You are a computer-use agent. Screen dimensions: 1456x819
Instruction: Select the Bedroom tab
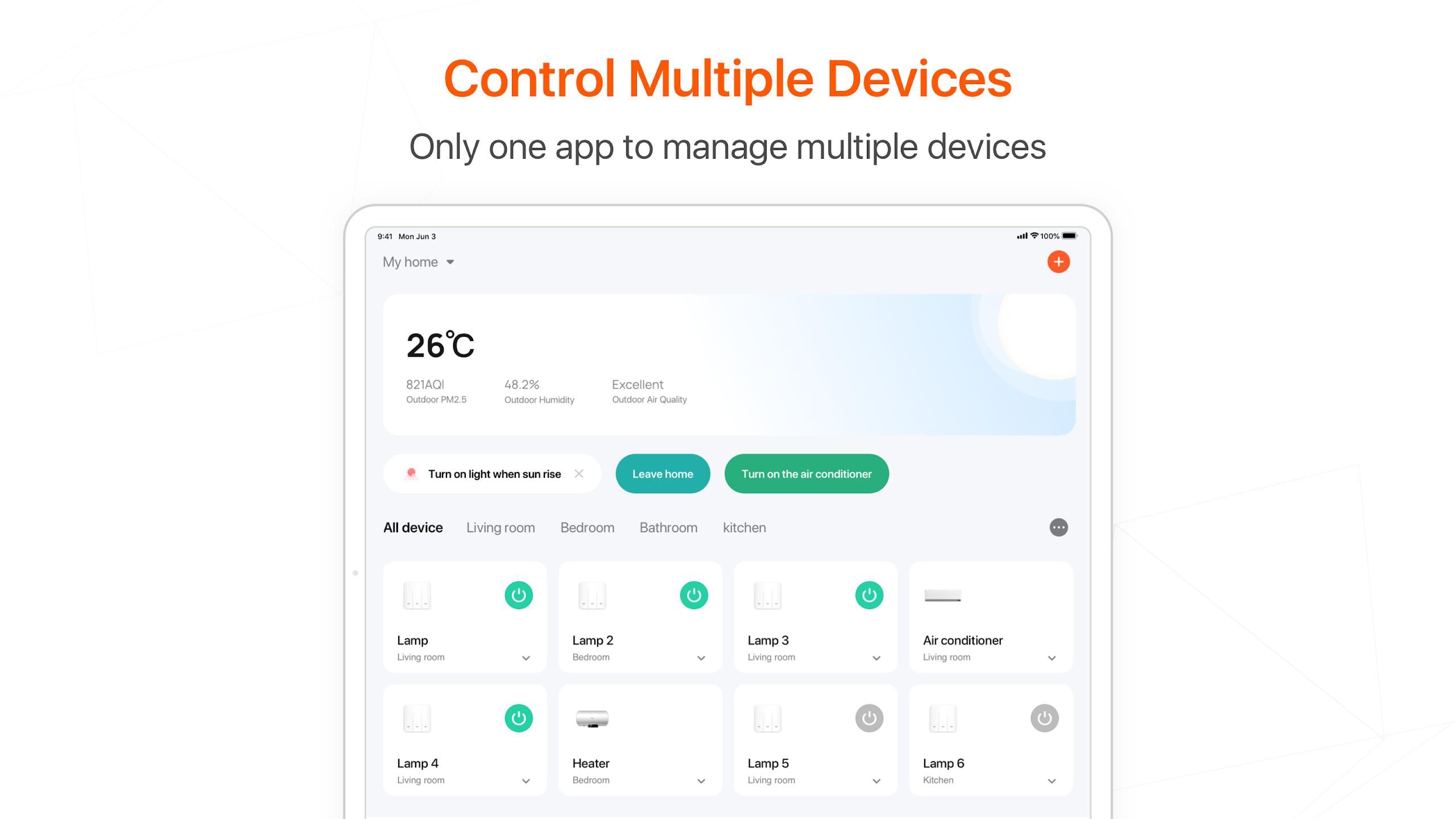click(x=587, y=528)
